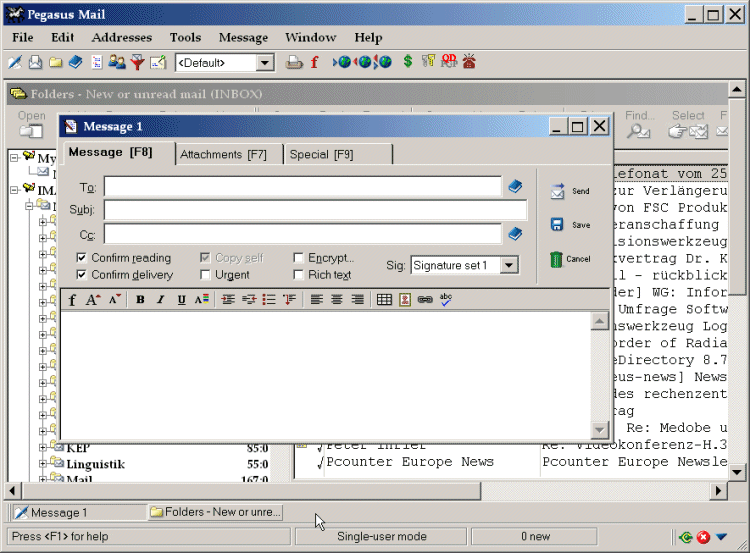Image resolution: width=750 pixels, height=553 pixels.
Task: Toggle Confirm delivery checkbox
Action: (81, 275)
